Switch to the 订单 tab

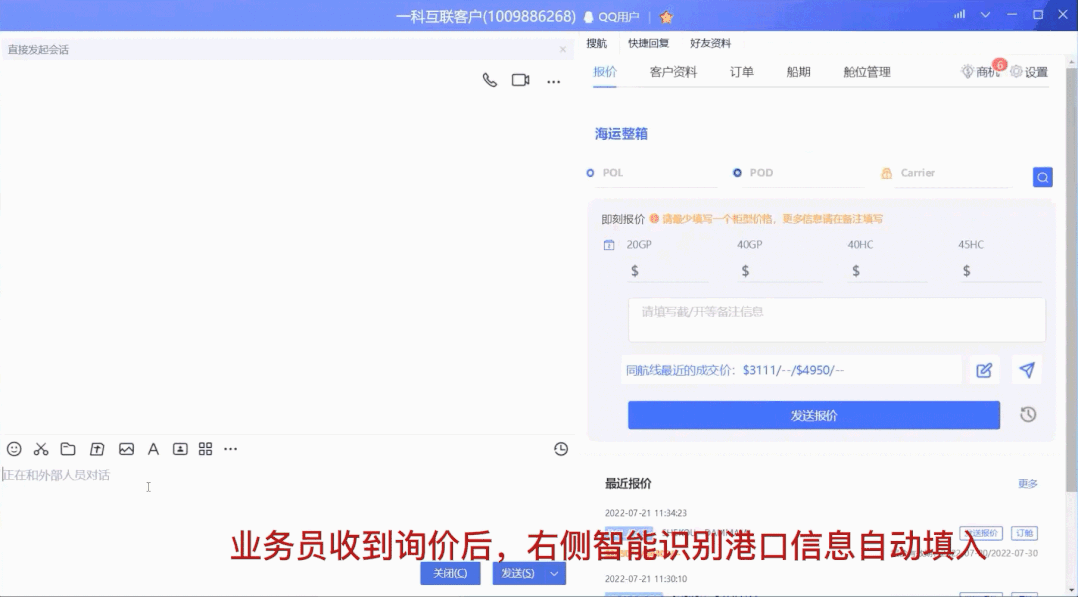pos(742,71)
